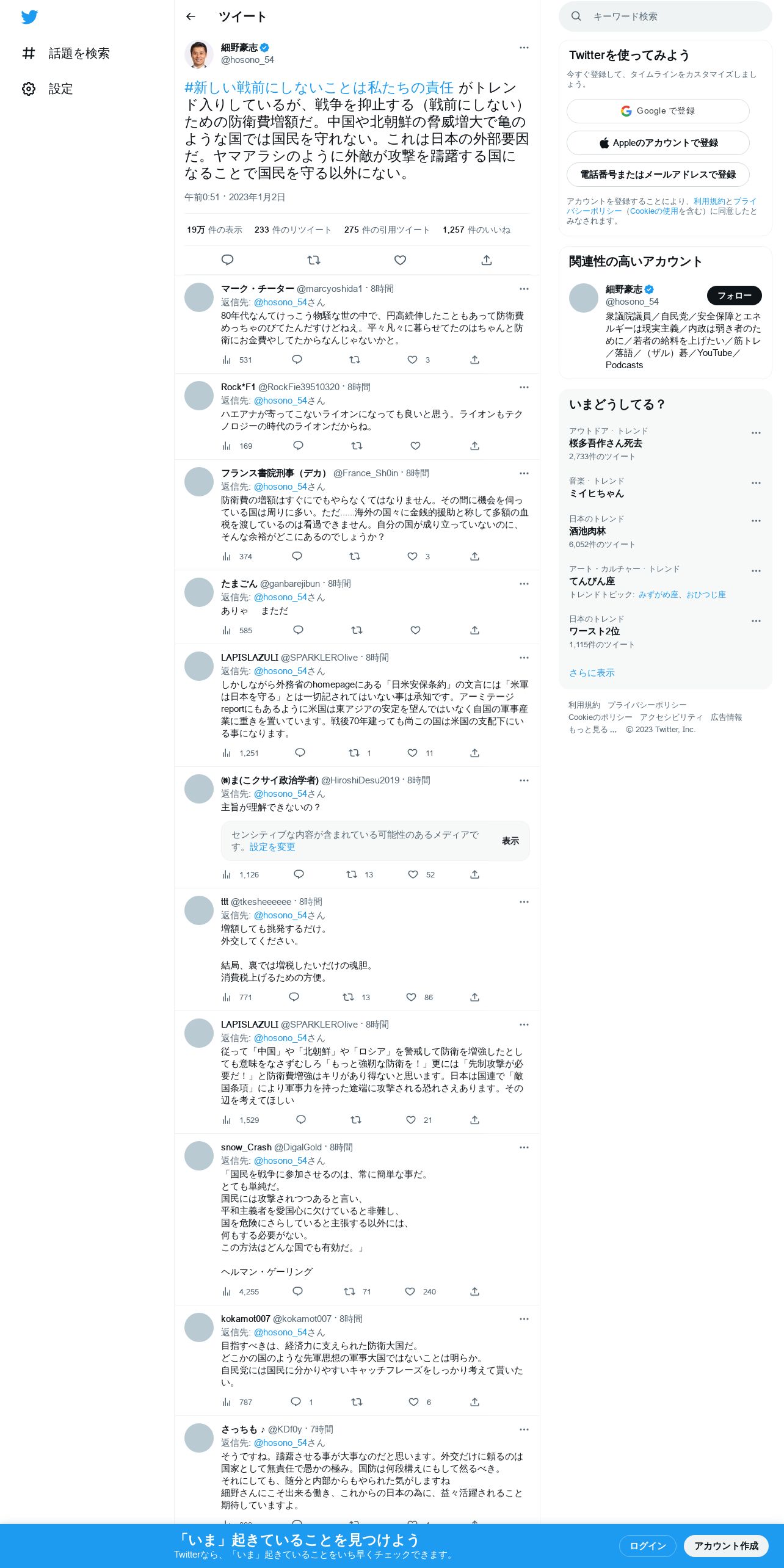The height and width of the screenshot is (1568, 784).
Task: Like the main tweet with heart icon
Action: 400,260
